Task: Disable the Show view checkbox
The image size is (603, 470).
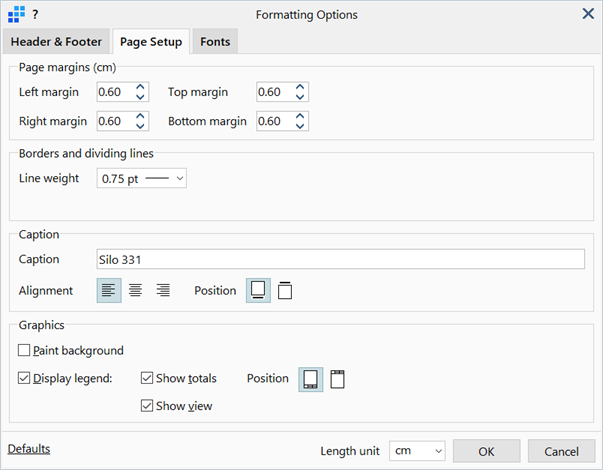Action: (x=147, y=406)
